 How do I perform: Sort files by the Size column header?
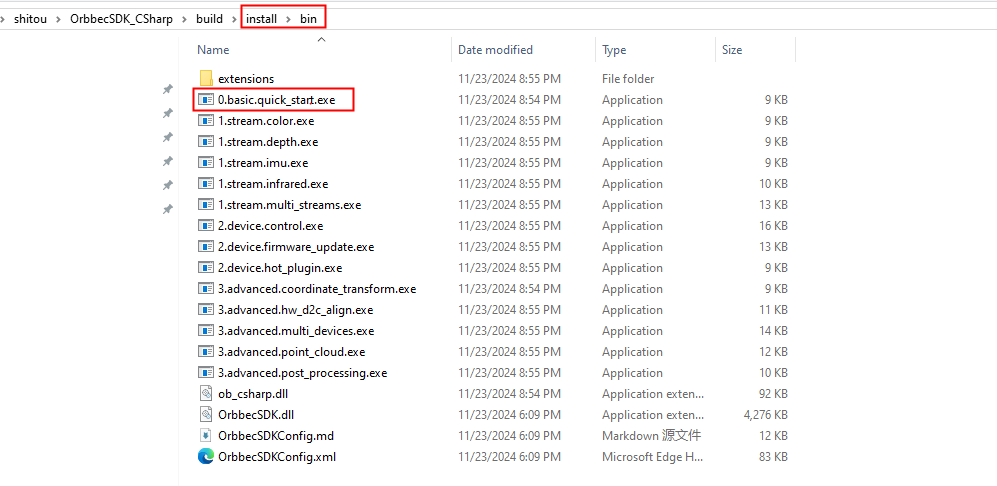(x=732, y=50)
